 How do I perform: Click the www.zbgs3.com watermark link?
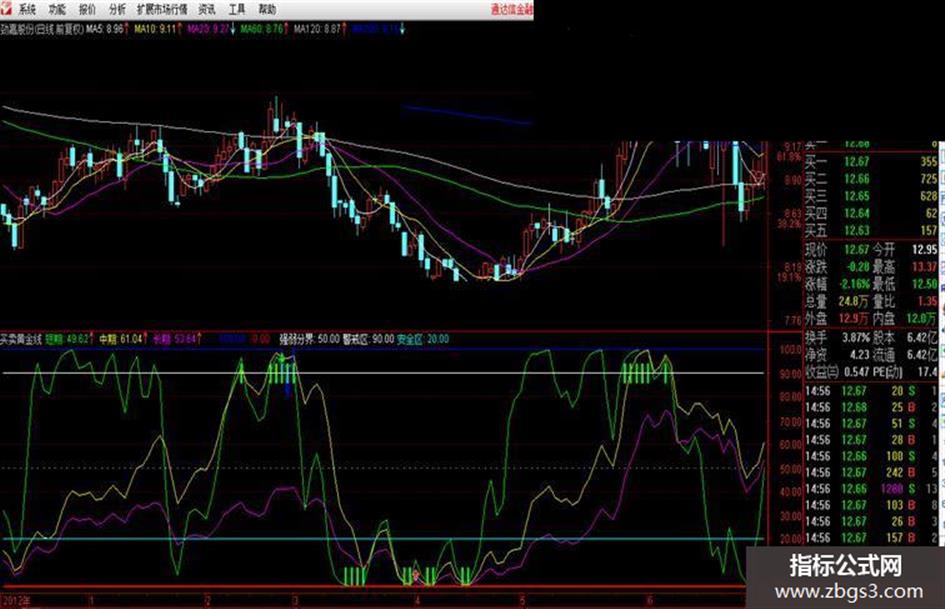click(849, 592)
